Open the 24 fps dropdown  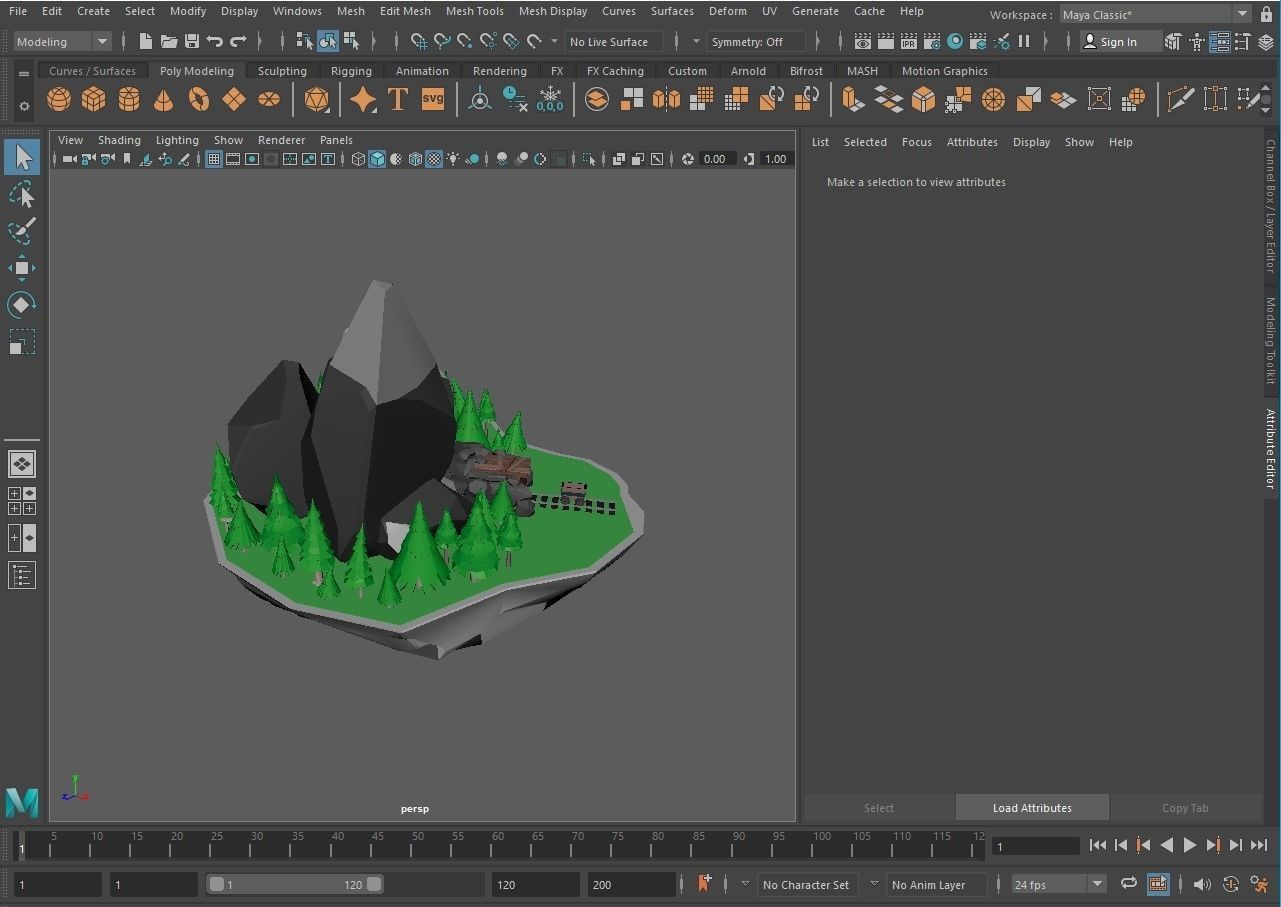[x=1058, y=884]
